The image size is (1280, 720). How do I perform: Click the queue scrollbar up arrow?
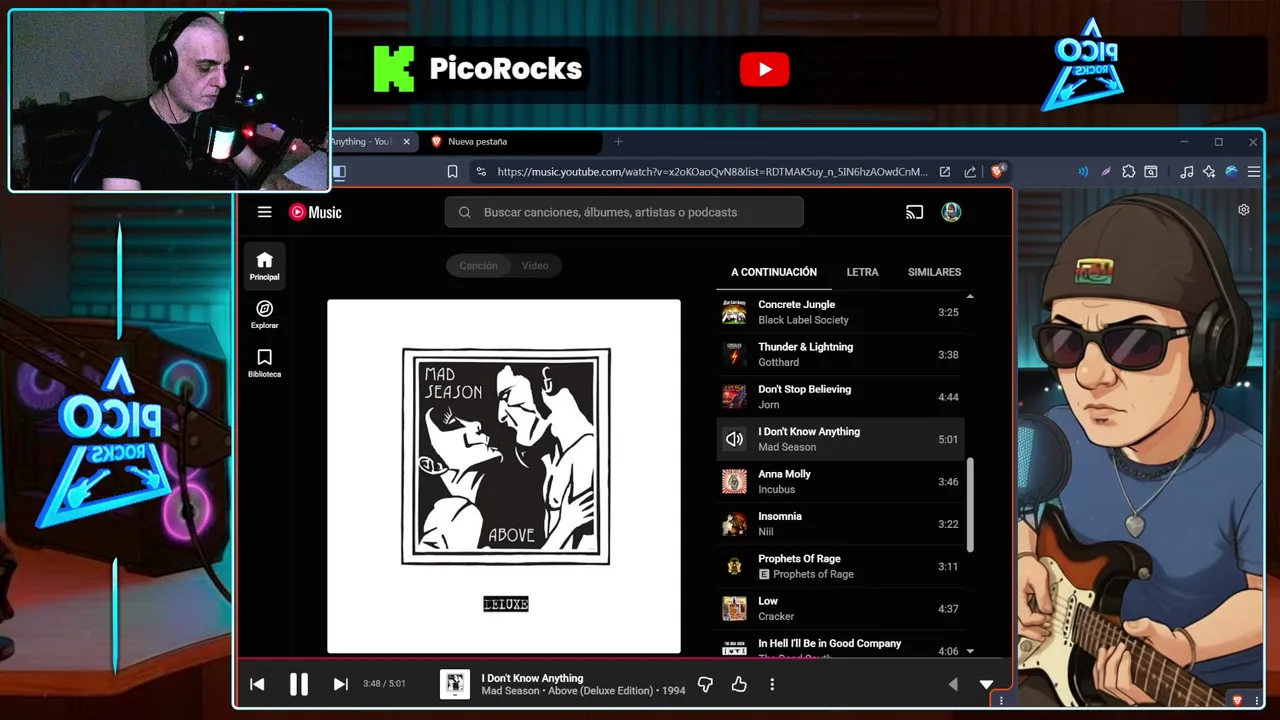click(x=970, y=297)
